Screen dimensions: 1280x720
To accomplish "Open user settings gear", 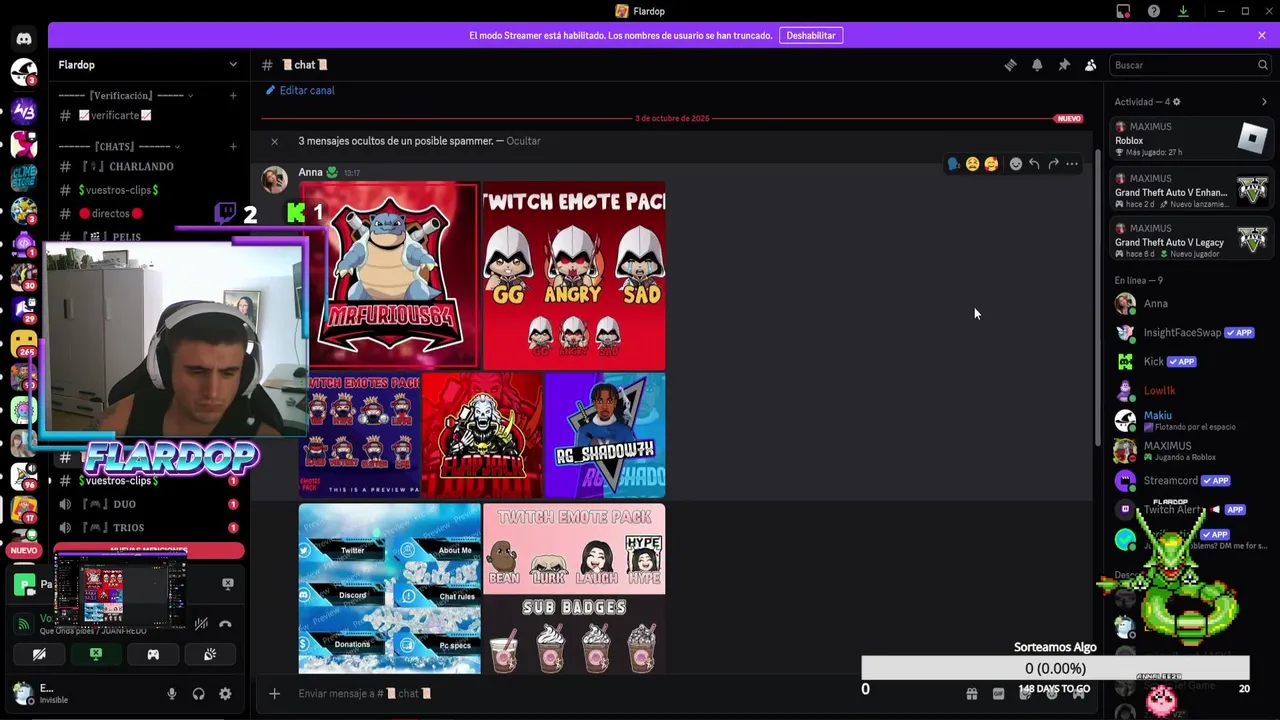I will 226,693.
